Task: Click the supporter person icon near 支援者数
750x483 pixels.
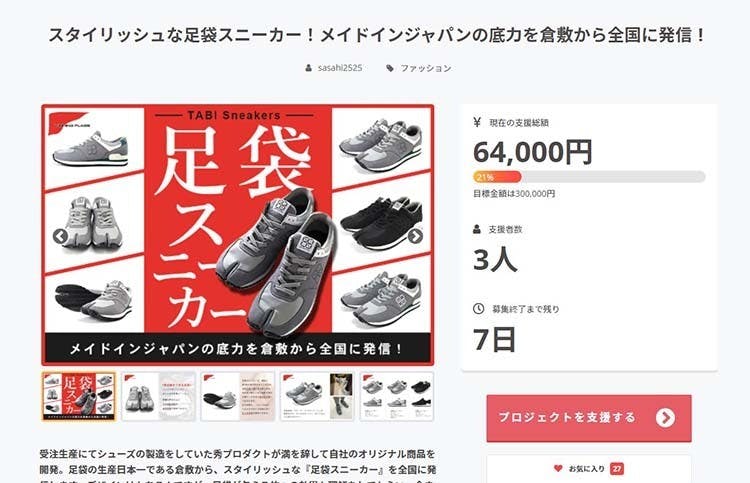Action: pyautogui.click(x=477, y=229)
